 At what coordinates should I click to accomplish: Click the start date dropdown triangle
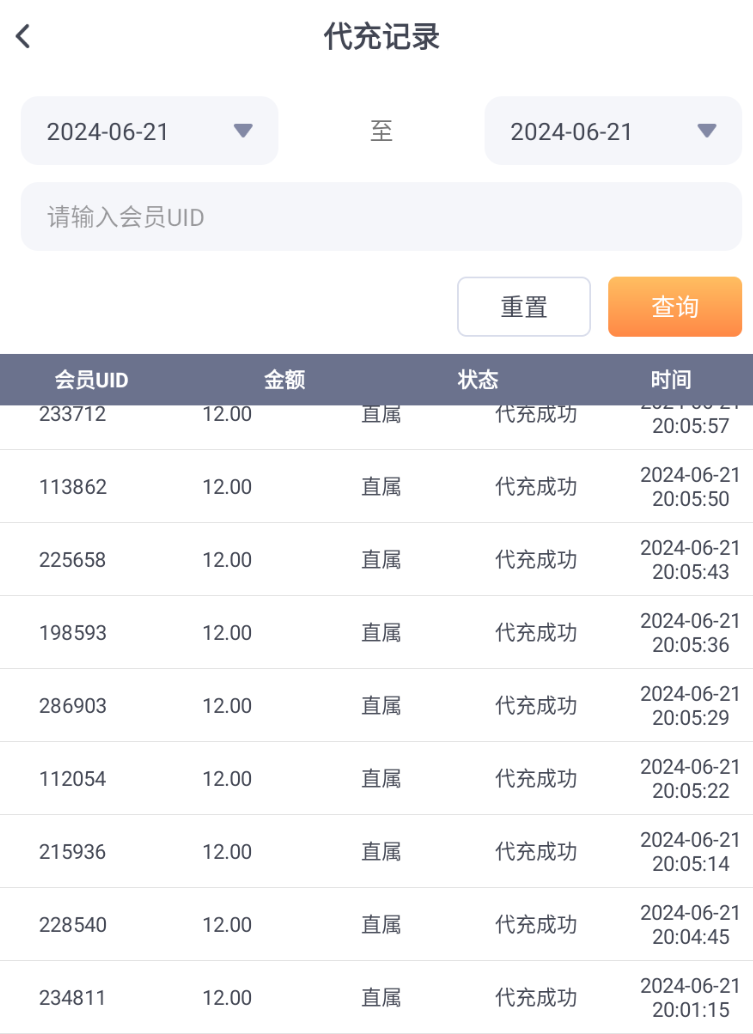(x=243, y=131)
